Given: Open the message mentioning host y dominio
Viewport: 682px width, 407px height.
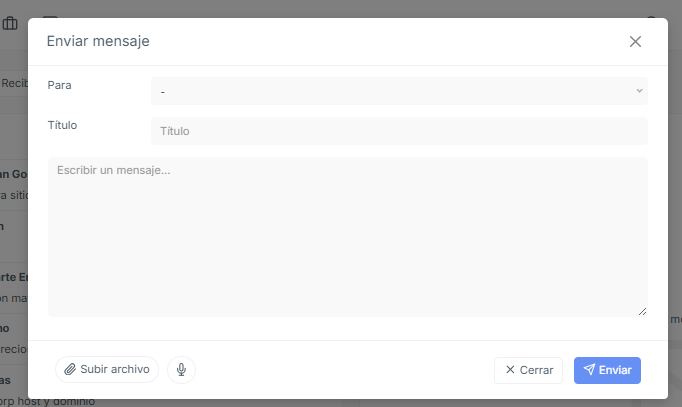Looking at the screenshot, I should pos(47,401).
